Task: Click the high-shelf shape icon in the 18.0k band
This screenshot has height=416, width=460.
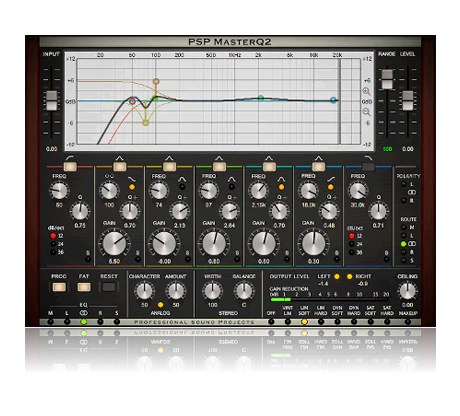Action: click(330, 180)
